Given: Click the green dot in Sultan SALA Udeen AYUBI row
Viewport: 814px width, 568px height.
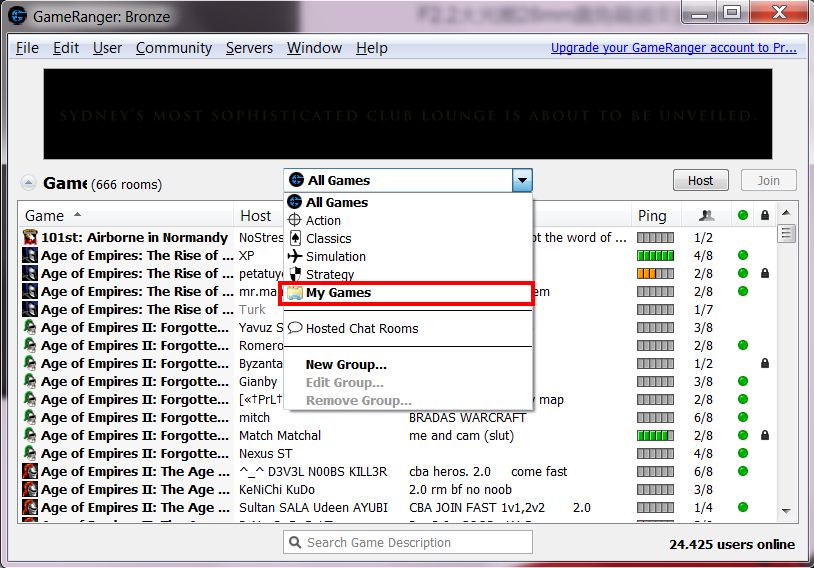Looking at the screenshot, I should (743, 507).
